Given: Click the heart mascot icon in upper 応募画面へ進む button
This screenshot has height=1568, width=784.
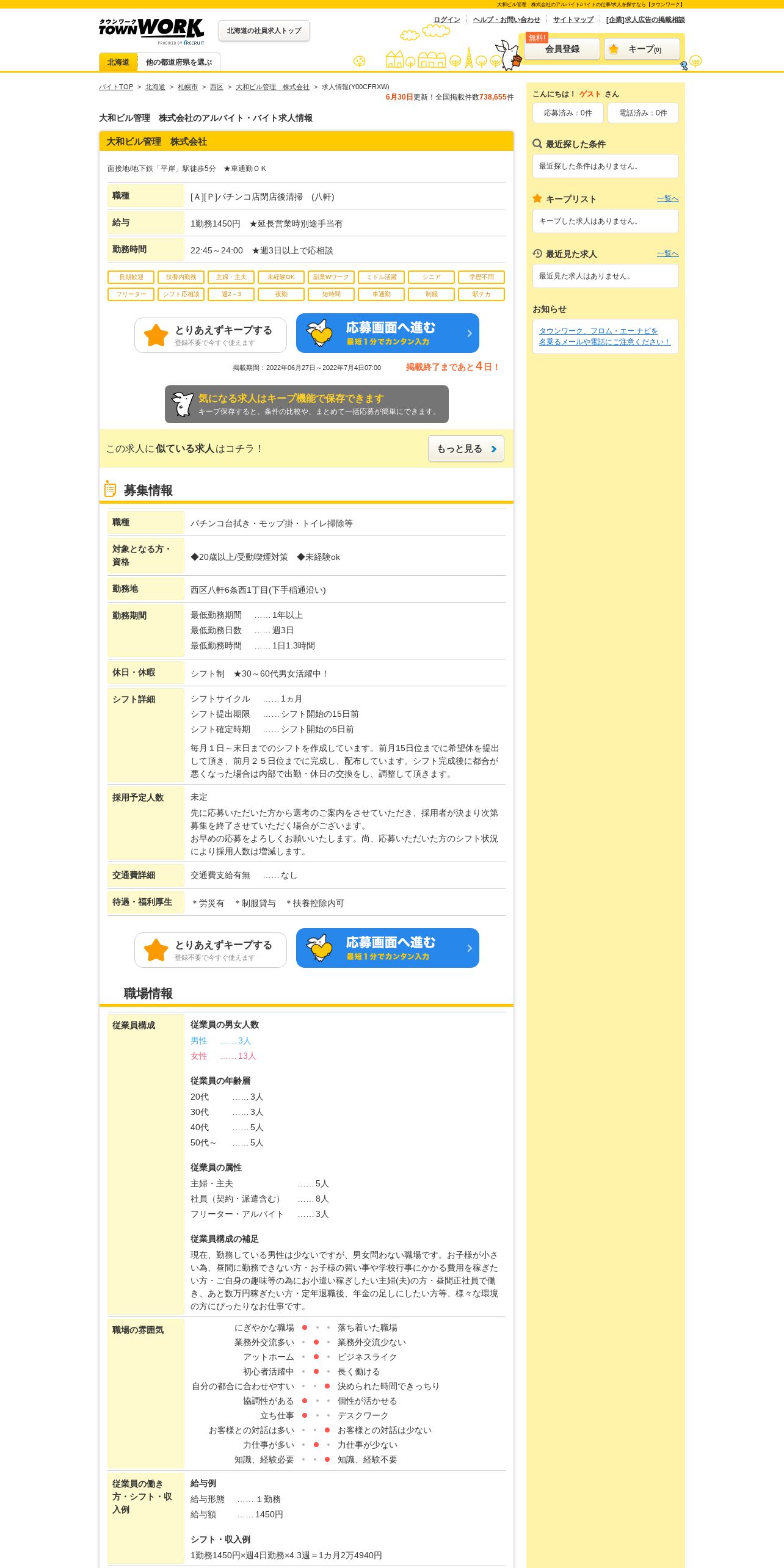Looking at the screenshot, I should (319, 333).
